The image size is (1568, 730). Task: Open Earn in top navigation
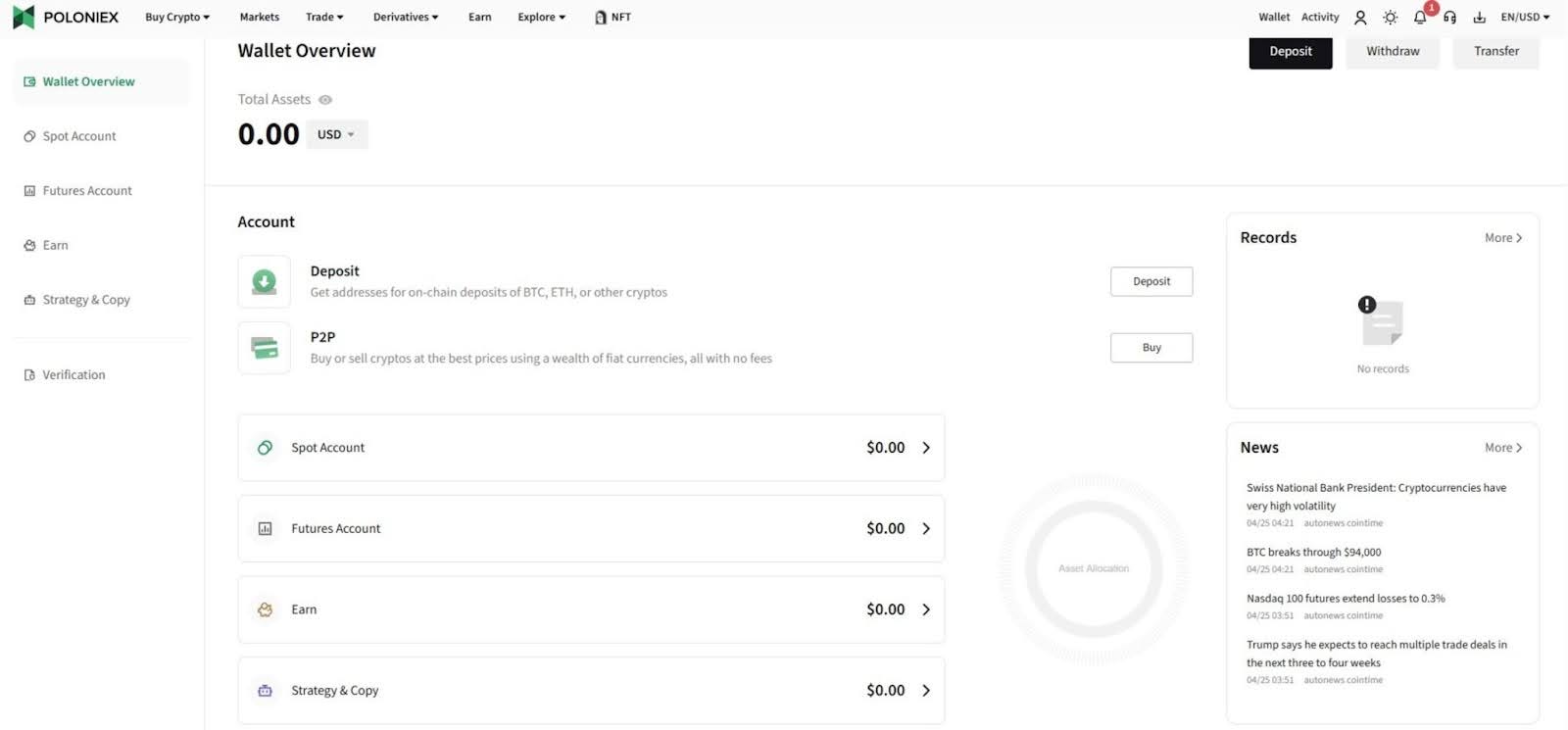[x=480, y=18]
